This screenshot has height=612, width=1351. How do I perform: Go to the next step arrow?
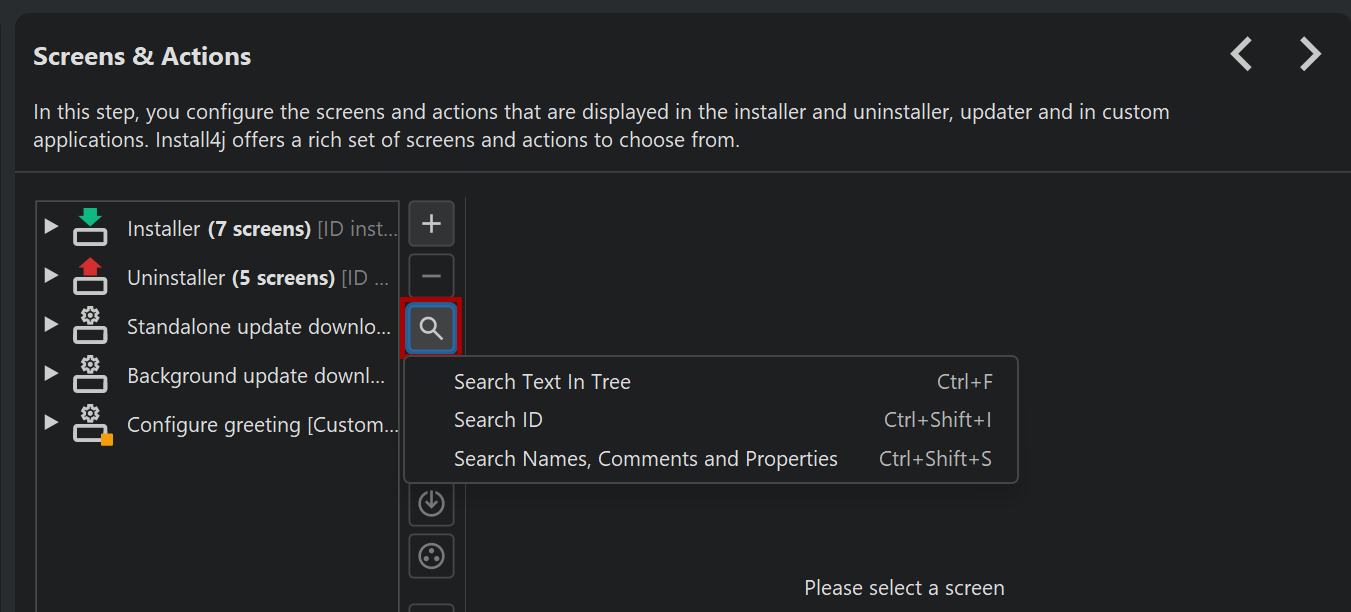1310,54
